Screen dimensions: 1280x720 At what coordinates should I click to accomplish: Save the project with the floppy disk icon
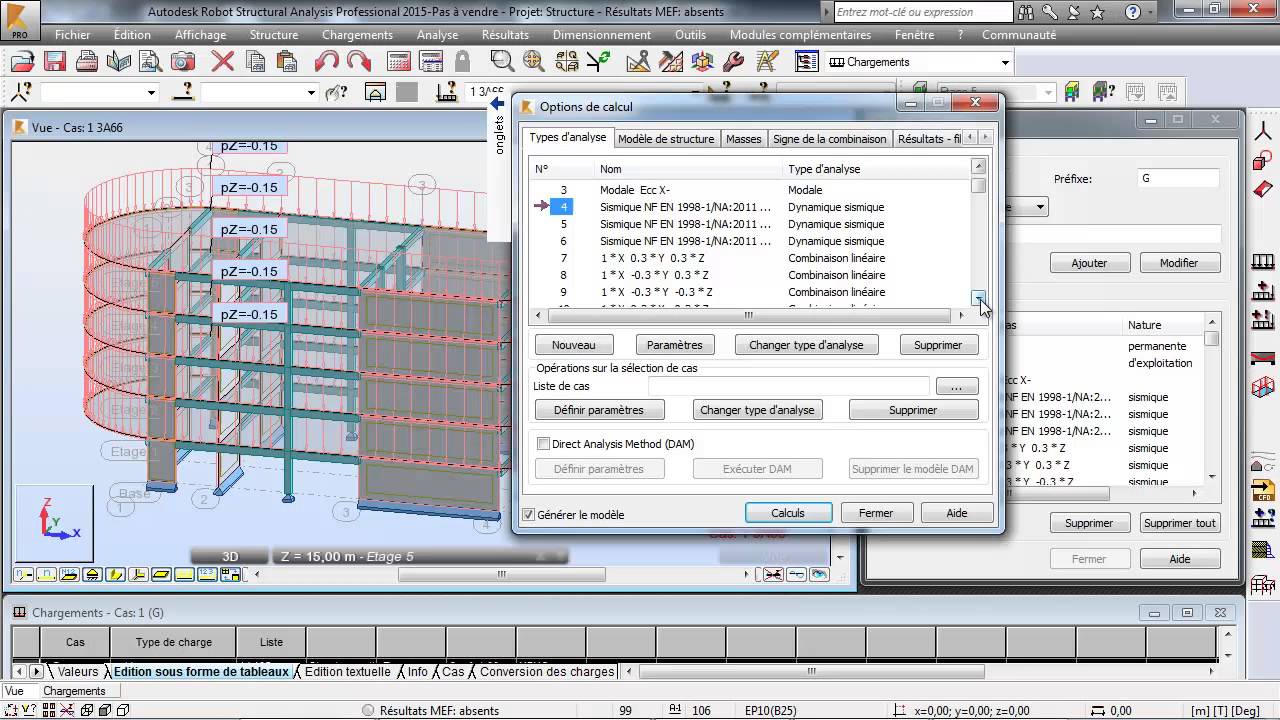click(x=54, y=61)
